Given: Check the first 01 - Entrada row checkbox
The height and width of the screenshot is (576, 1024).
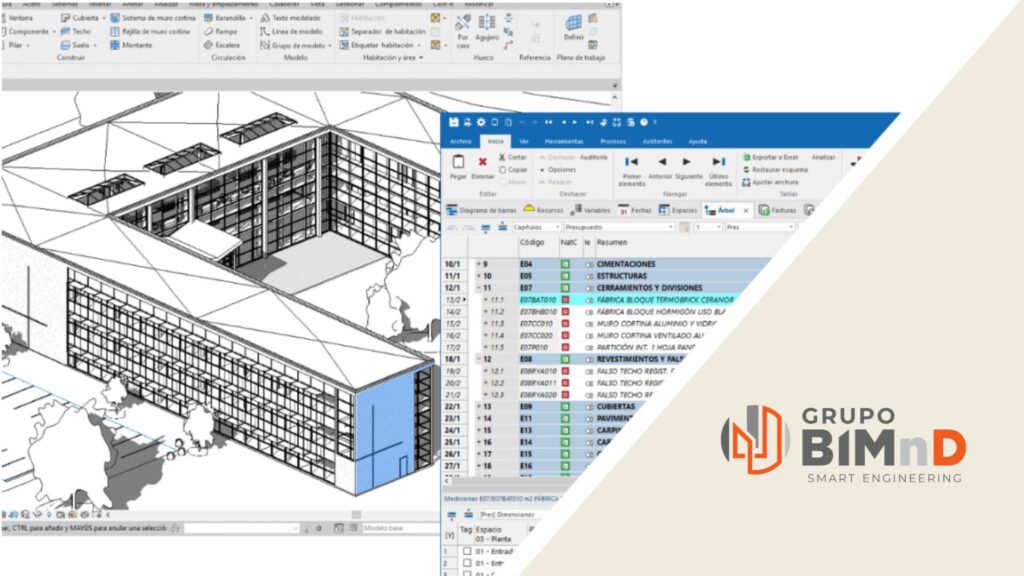Looking at the screenshot, I should (467, 551).
